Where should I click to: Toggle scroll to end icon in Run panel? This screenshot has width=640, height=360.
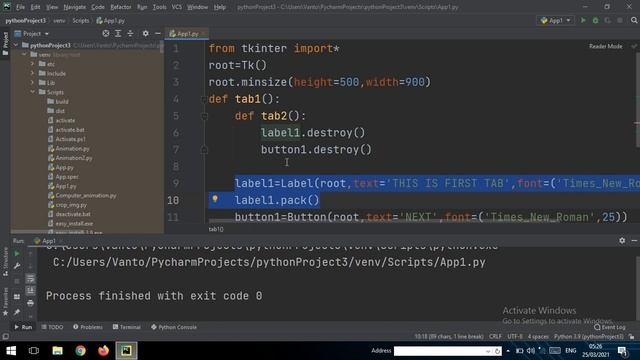(x=30, y=291)
